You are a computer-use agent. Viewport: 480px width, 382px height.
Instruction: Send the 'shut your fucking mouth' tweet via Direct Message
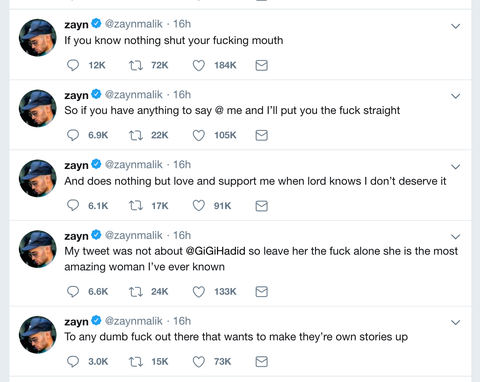262,65
